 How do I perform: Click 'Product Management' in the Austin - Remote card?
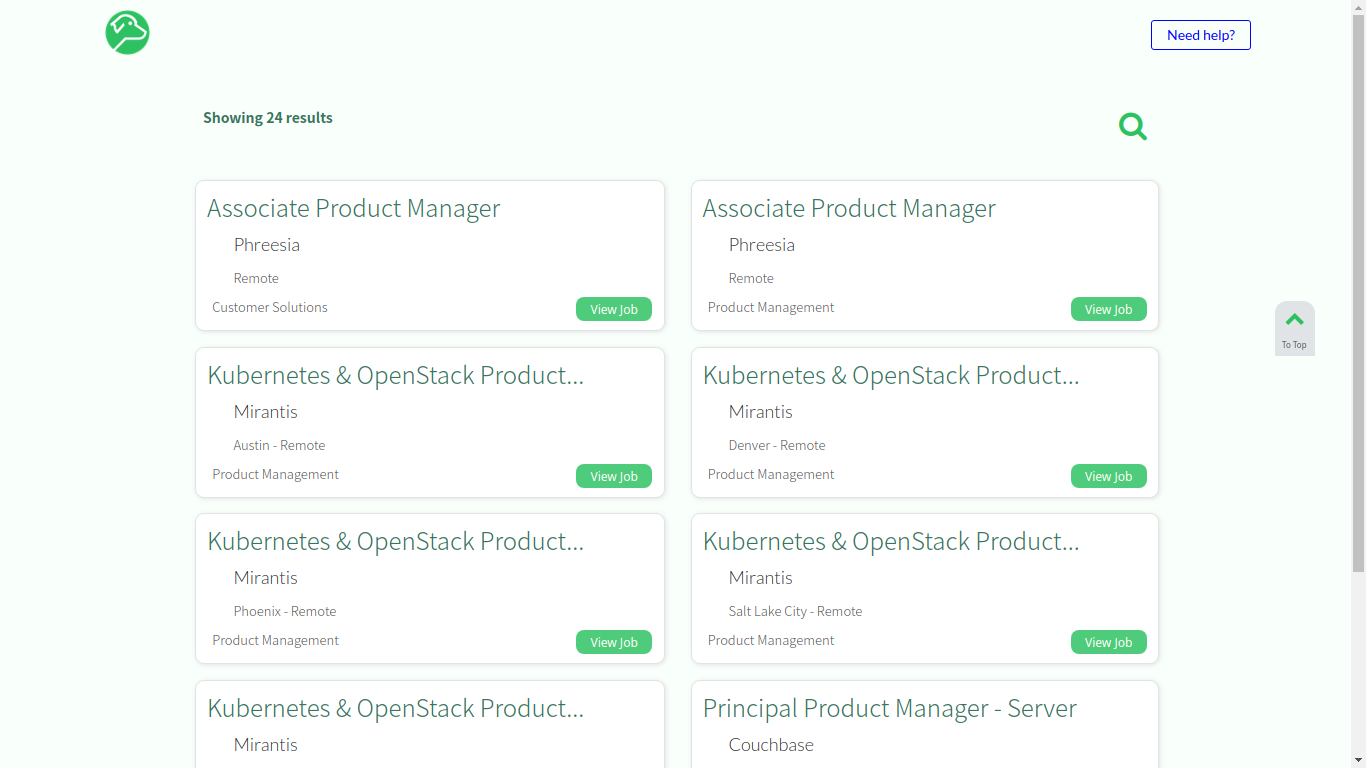pyautogui.click(x=276, y=474)
